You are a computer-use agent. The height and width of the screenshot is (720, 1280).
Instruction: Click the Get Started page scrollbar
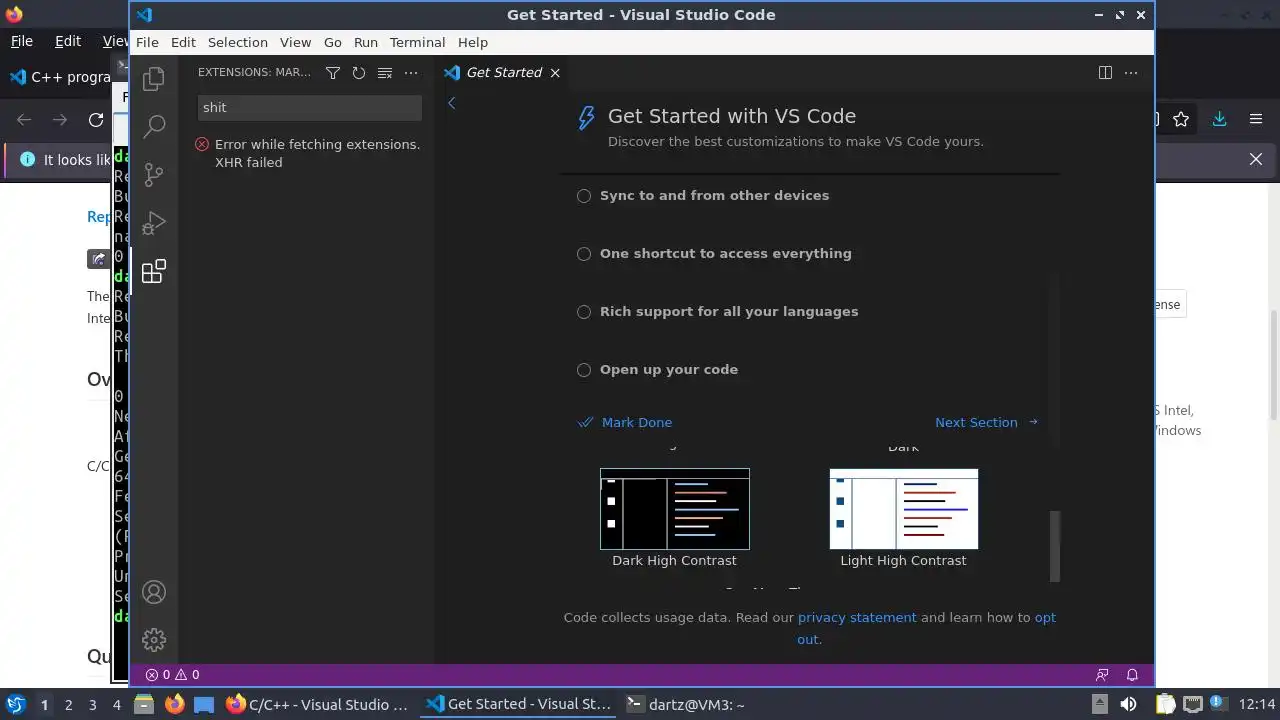click(x=1054, y=546)
